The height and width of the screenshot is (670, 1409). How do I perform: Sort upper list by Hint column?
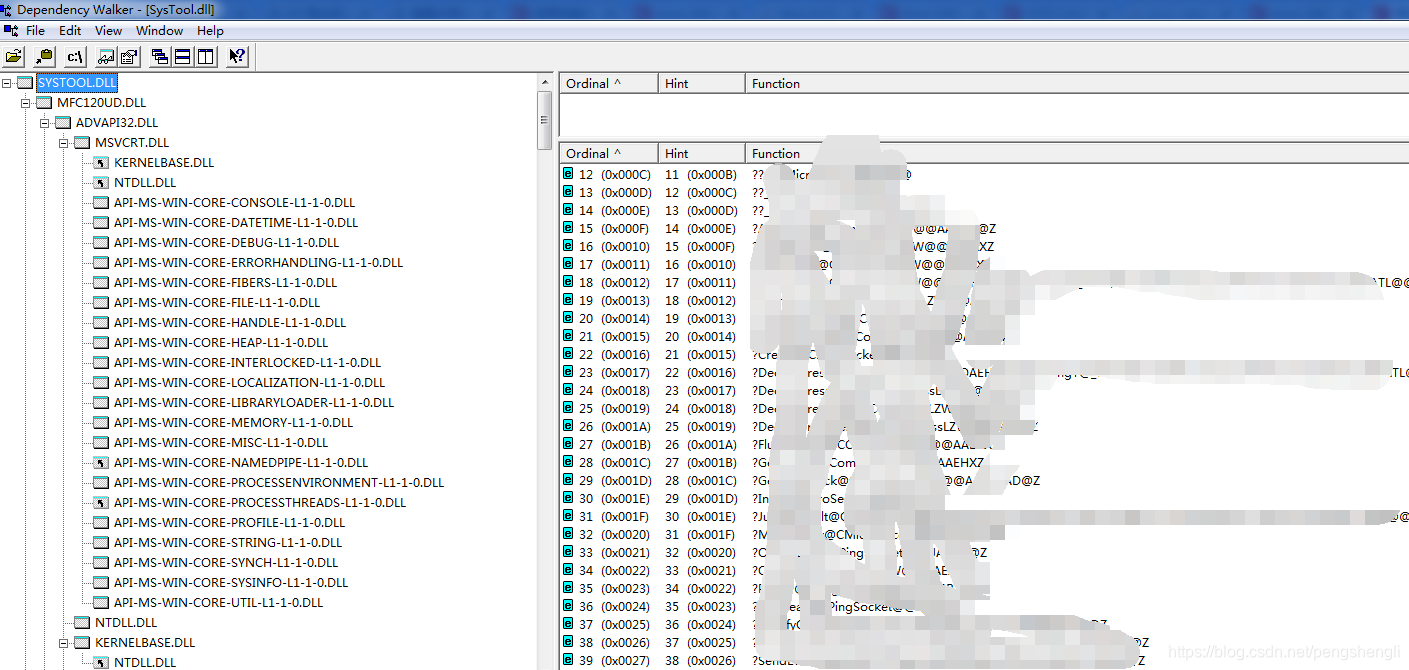(701, 83)
